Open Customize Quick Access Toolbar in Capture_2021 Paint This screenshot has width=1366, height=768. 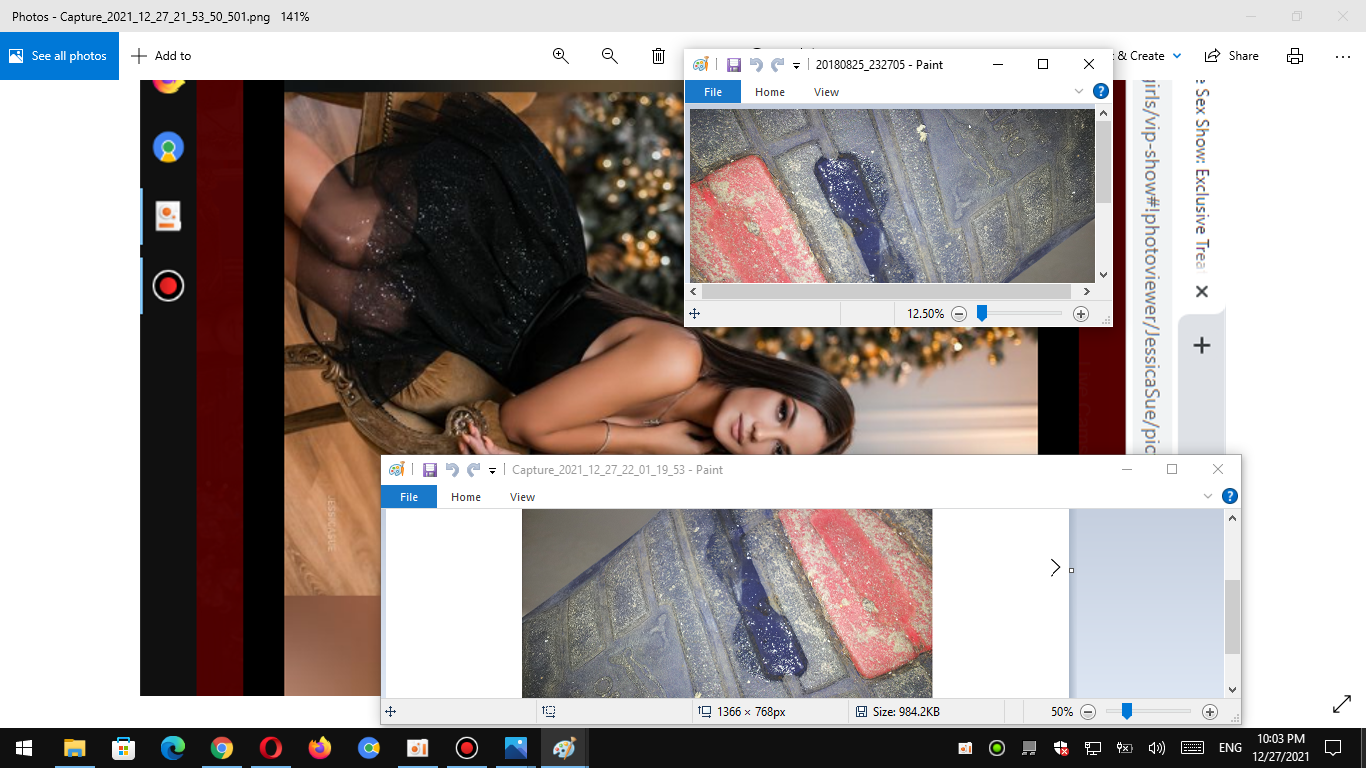pyautogui.click(x=493, y=471)
